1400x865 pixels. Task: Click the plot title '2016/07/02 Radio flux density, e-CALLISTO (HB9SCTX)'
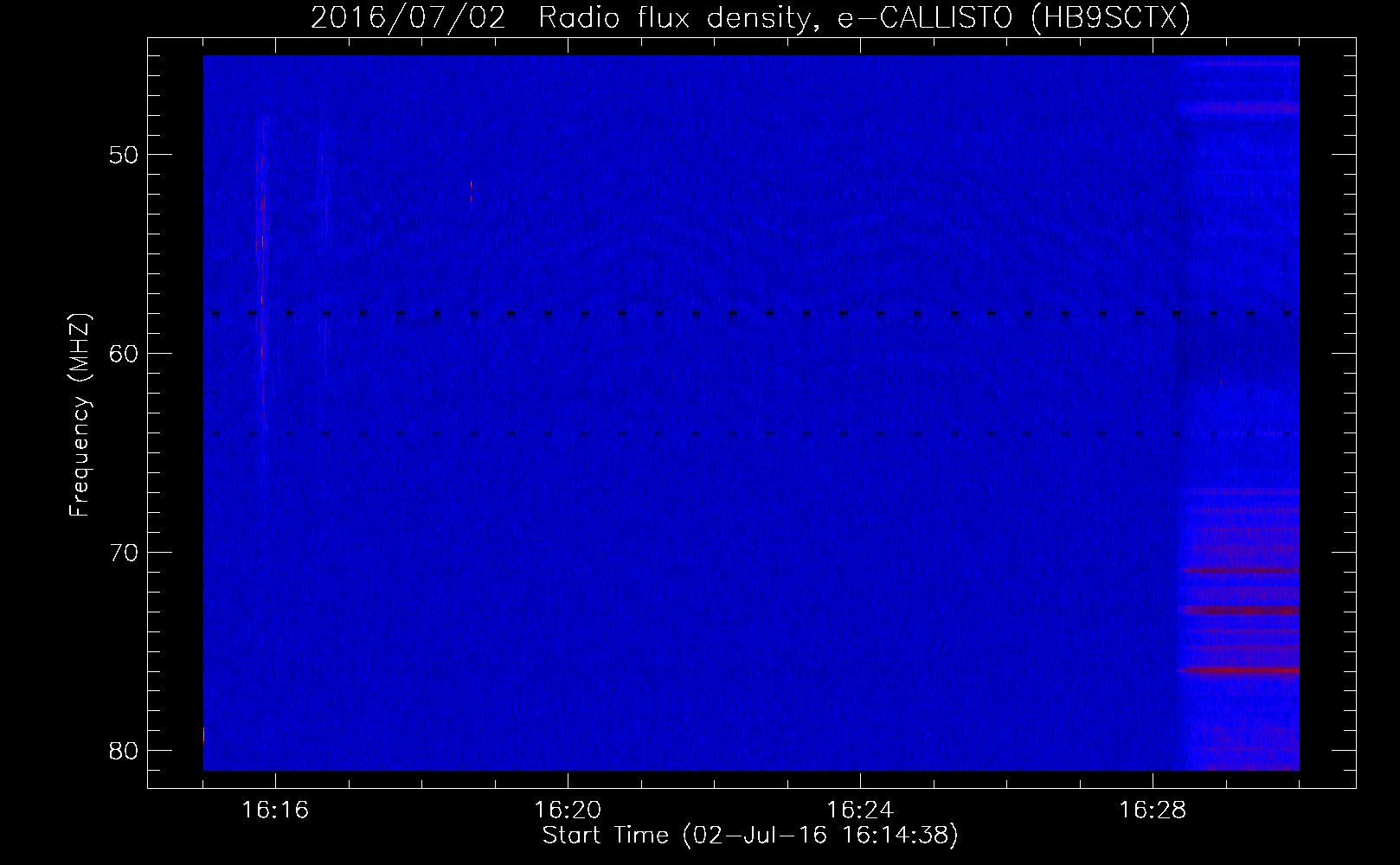(x=750, y=17)
